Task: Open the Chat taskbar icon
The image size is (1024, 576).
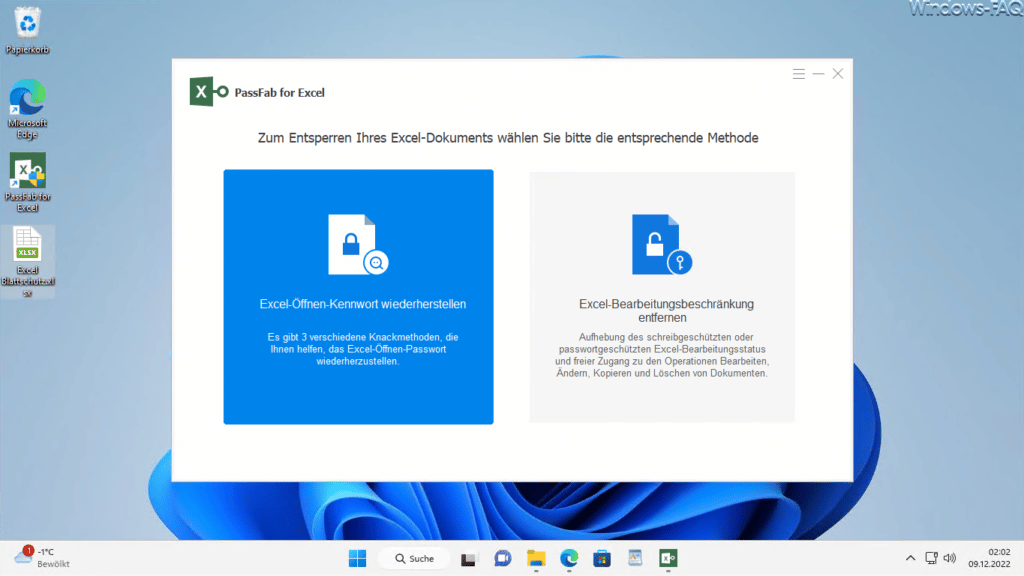Action: click(502, 558)
